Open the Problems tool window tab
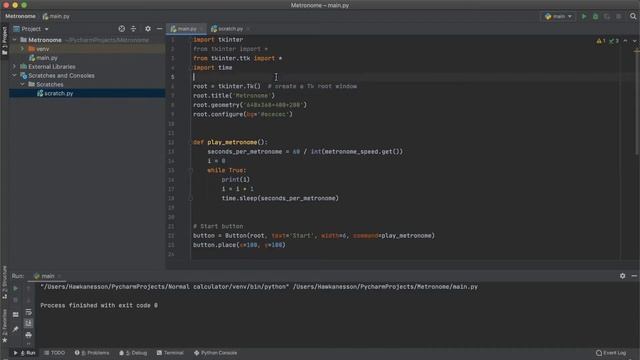Viewport: 640px width, 360px height. [92, 353]
